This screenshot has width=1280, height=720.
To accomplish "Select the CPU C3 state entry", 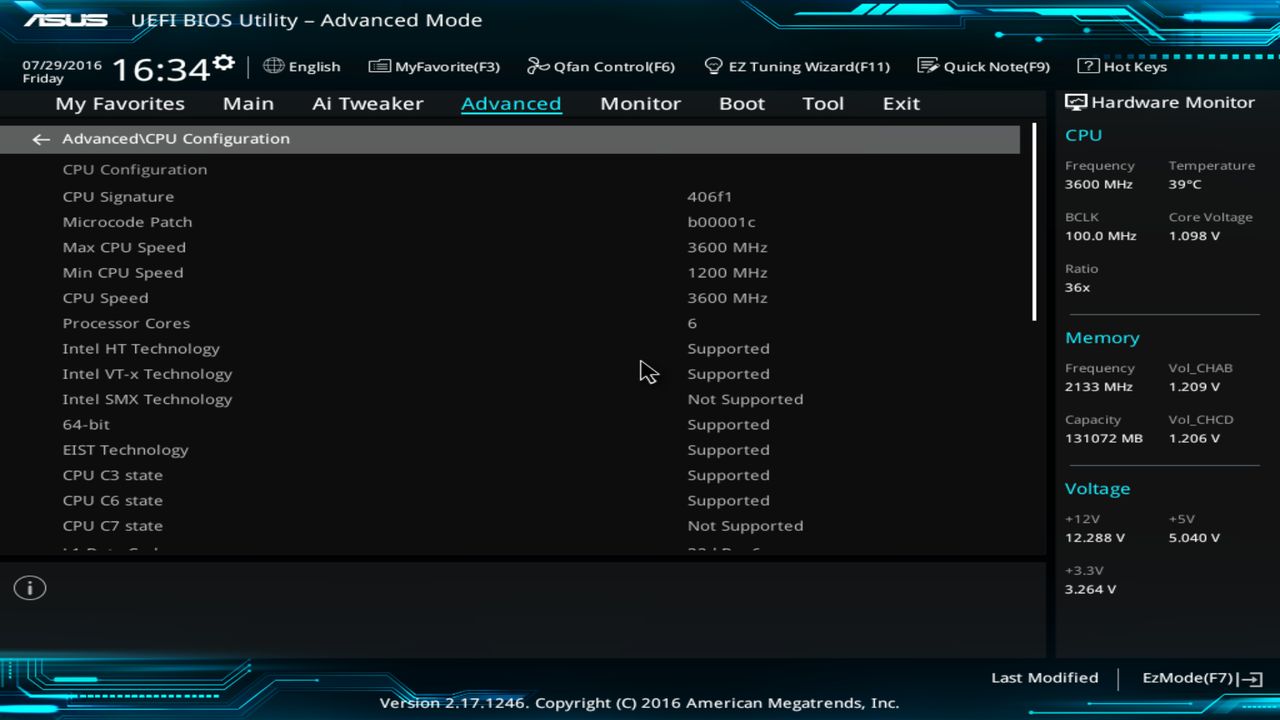I will [x=112, y=475].
